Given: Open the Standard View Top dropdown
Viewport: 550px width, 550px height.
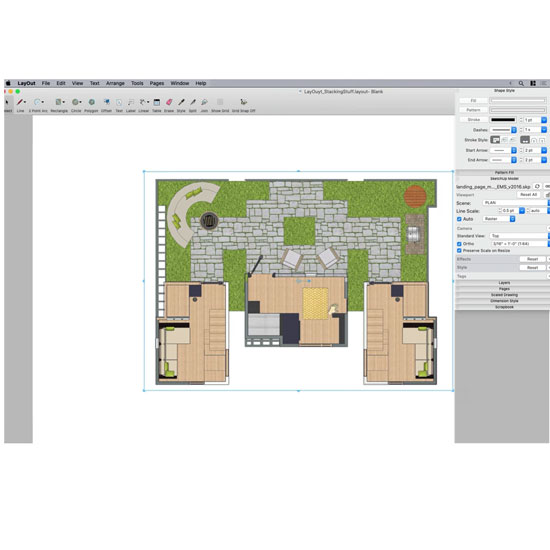Looking at the screenshot, I should (519, 236).
